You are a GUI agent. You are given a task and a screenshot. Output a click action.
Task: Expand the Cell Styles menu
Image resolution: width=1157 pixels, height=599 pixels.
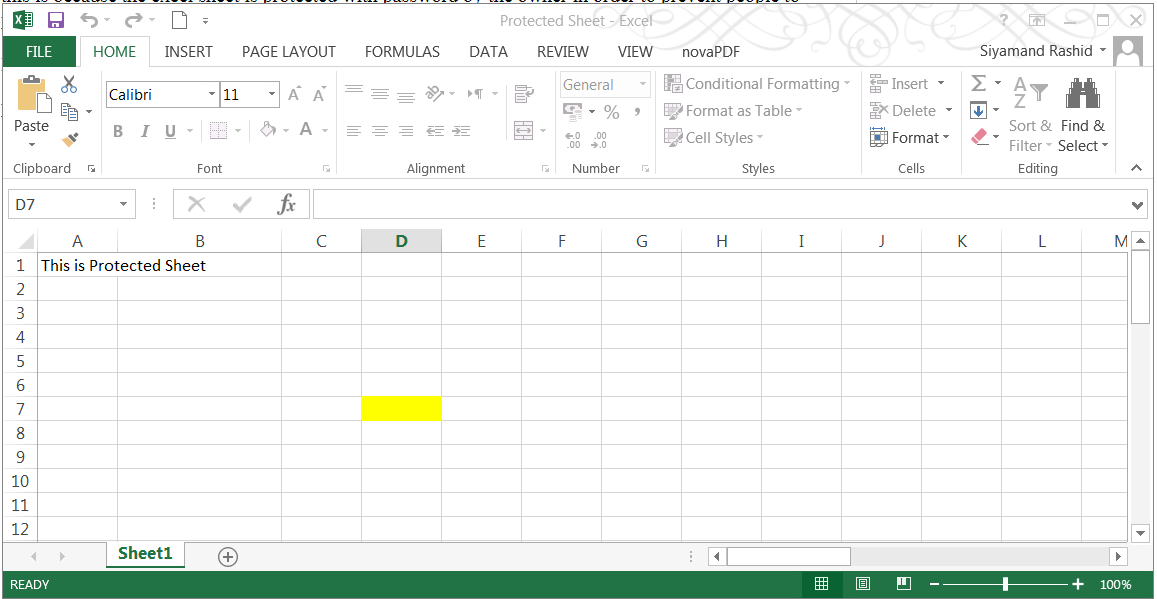pos(714,138)
